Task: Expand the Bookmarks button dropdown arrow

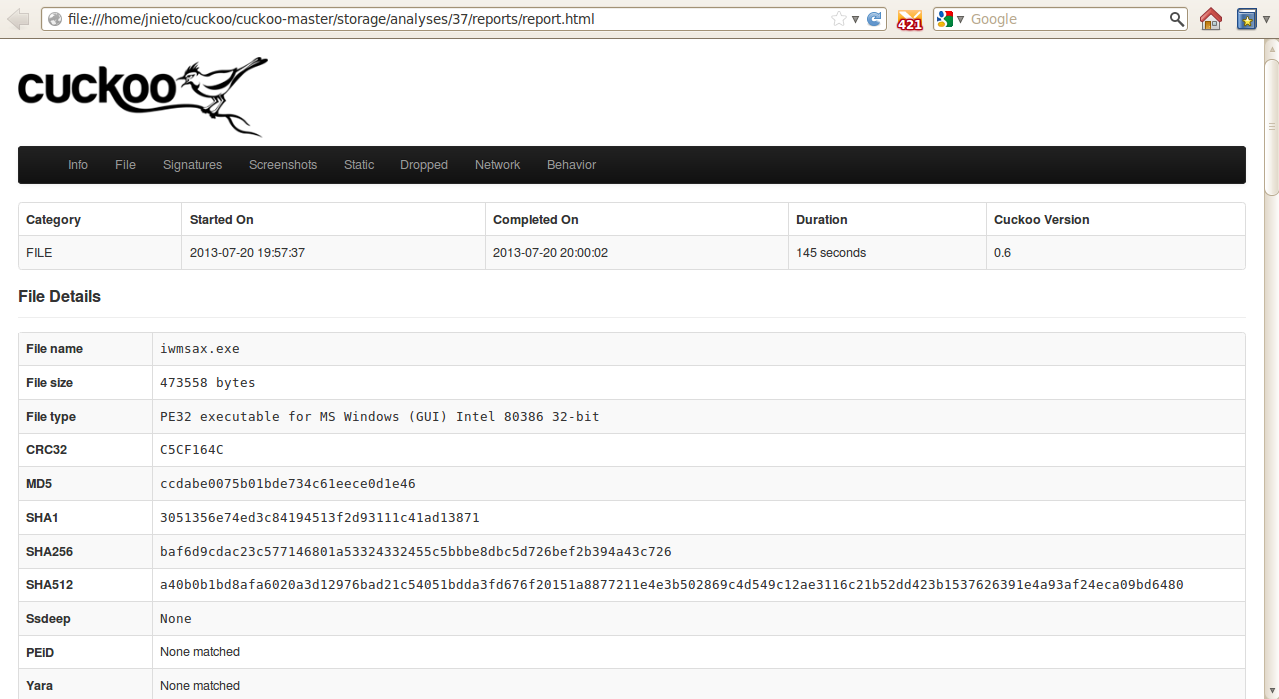Action: click(x=1264, y=18)
